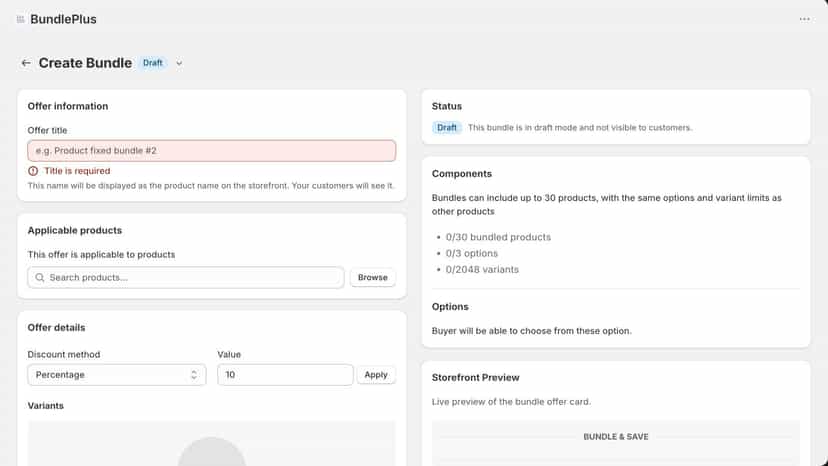Viewport: 828px width, 466px height.
Task: Open the Discount method Percentage dropdown
Action: [117, 375]
